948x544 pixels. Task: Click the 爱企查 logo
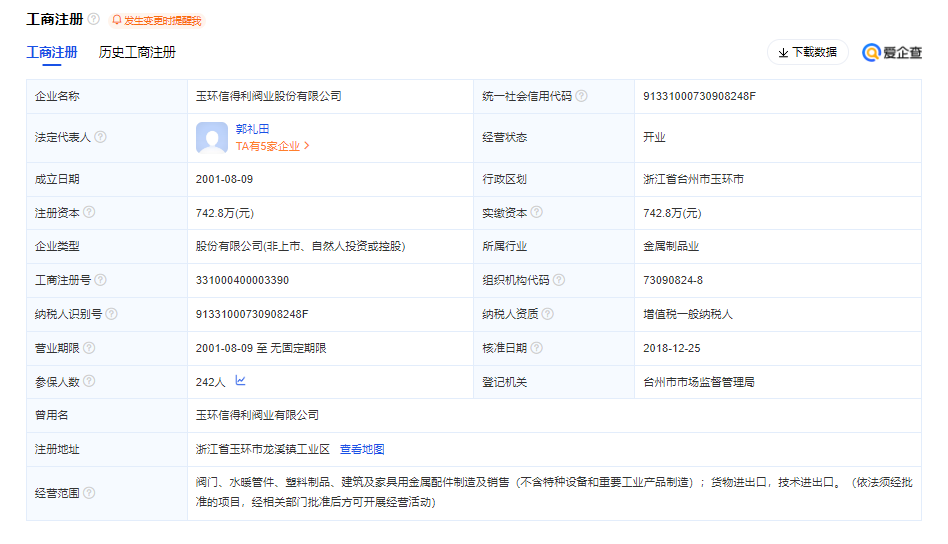click(x=892, y=53)
